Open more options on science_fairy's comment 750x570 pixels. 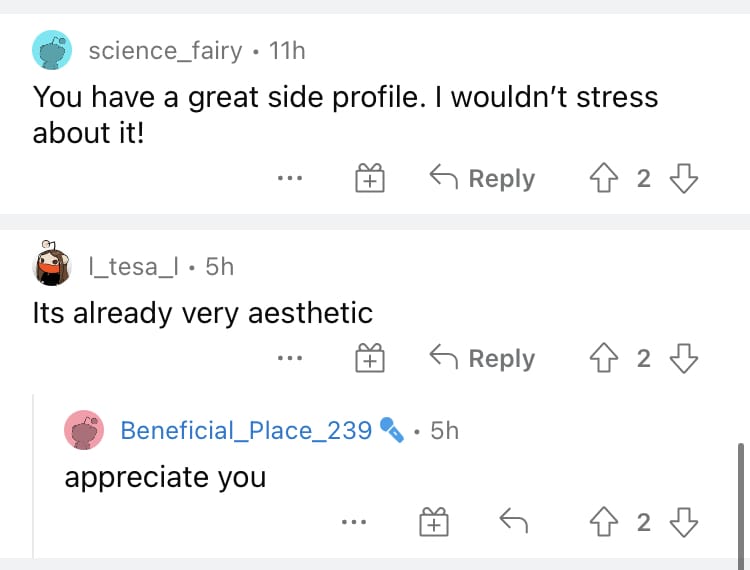(x=290, y=179)
